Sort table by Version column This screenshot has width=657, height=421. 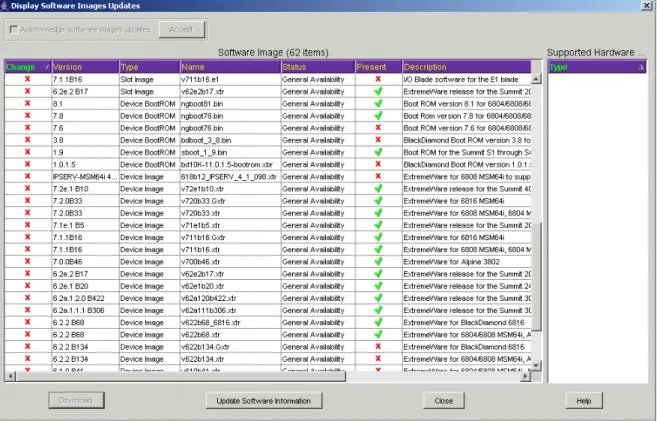pyautogui.click(x=85, y=67)
